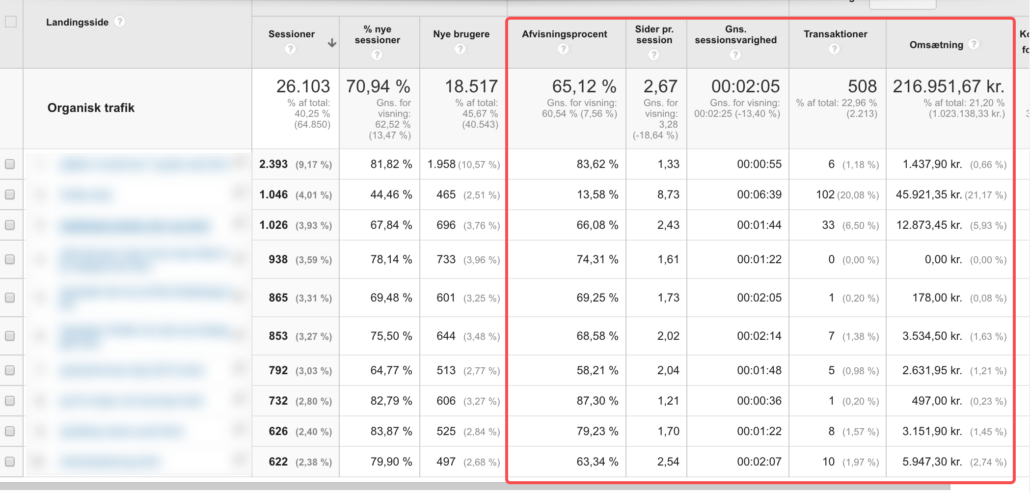Click total new sessions value 70,94 %
The image size is (1030, 494).
(x=379, y=87)
